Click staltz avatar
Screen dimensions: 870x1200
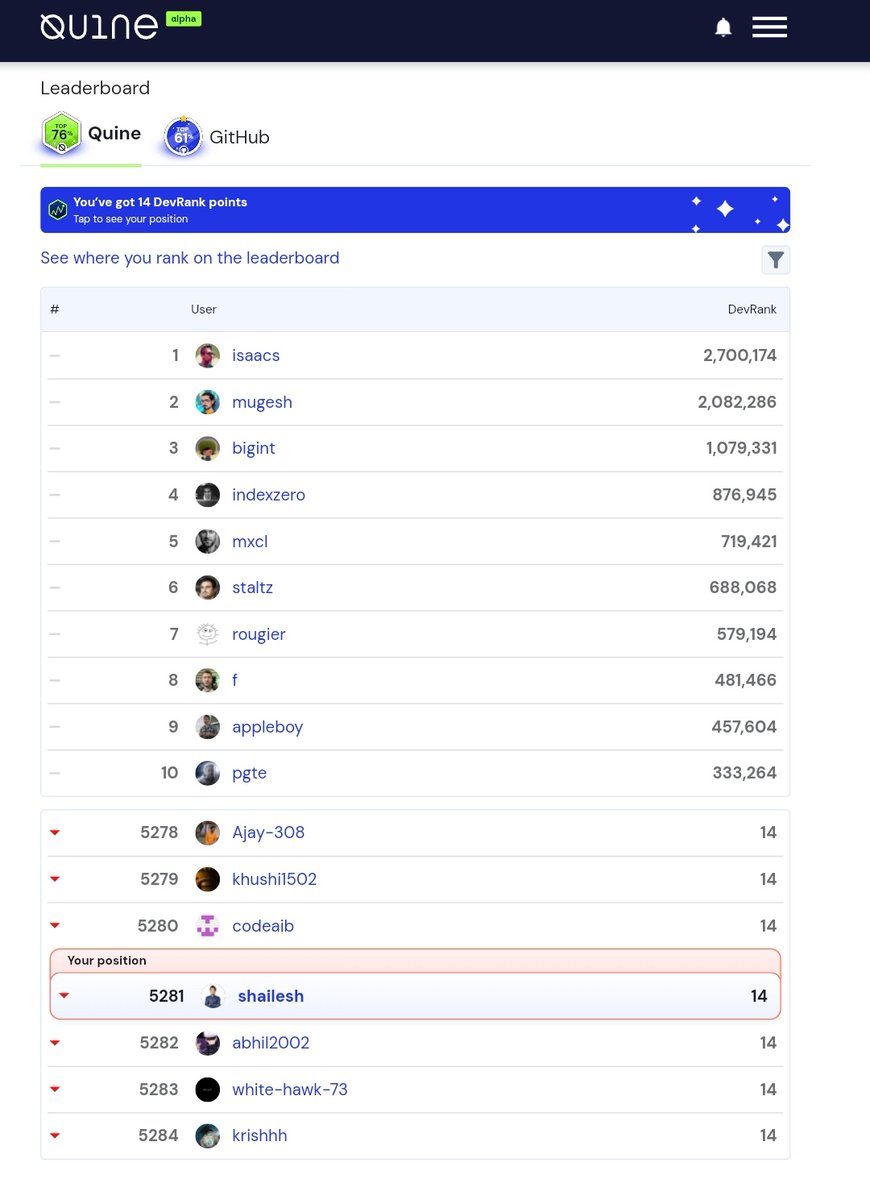[208, 587]
